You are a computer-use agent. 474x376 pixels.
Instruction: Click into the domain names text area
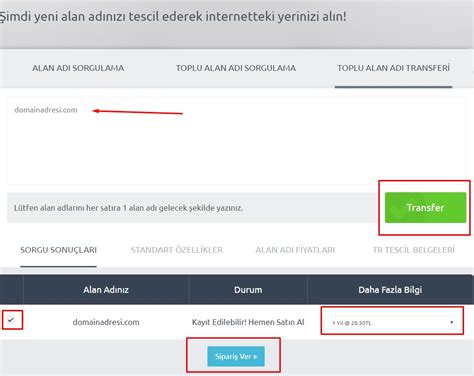(237, 141)
